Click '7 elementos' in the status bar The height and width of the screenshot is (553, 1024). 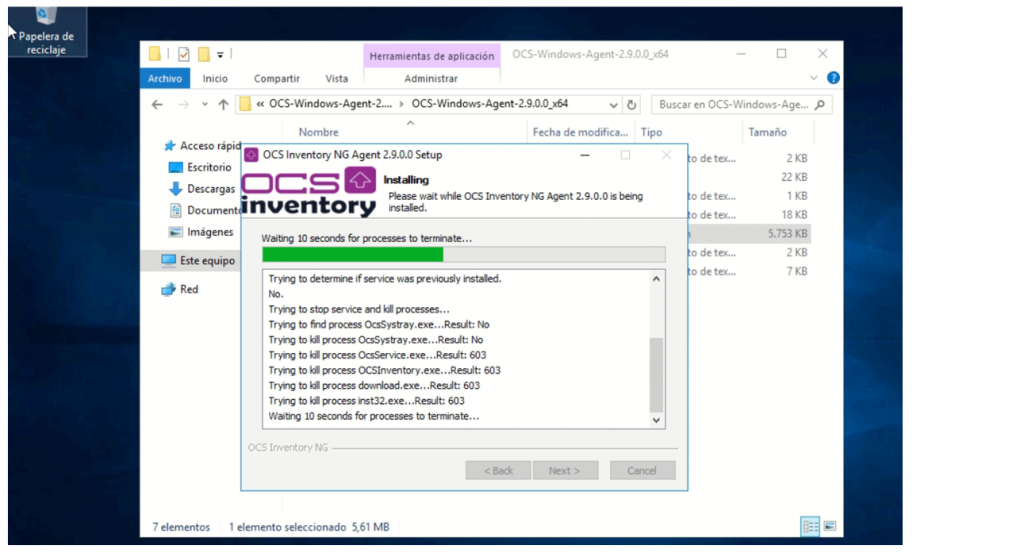pos(182,527)
